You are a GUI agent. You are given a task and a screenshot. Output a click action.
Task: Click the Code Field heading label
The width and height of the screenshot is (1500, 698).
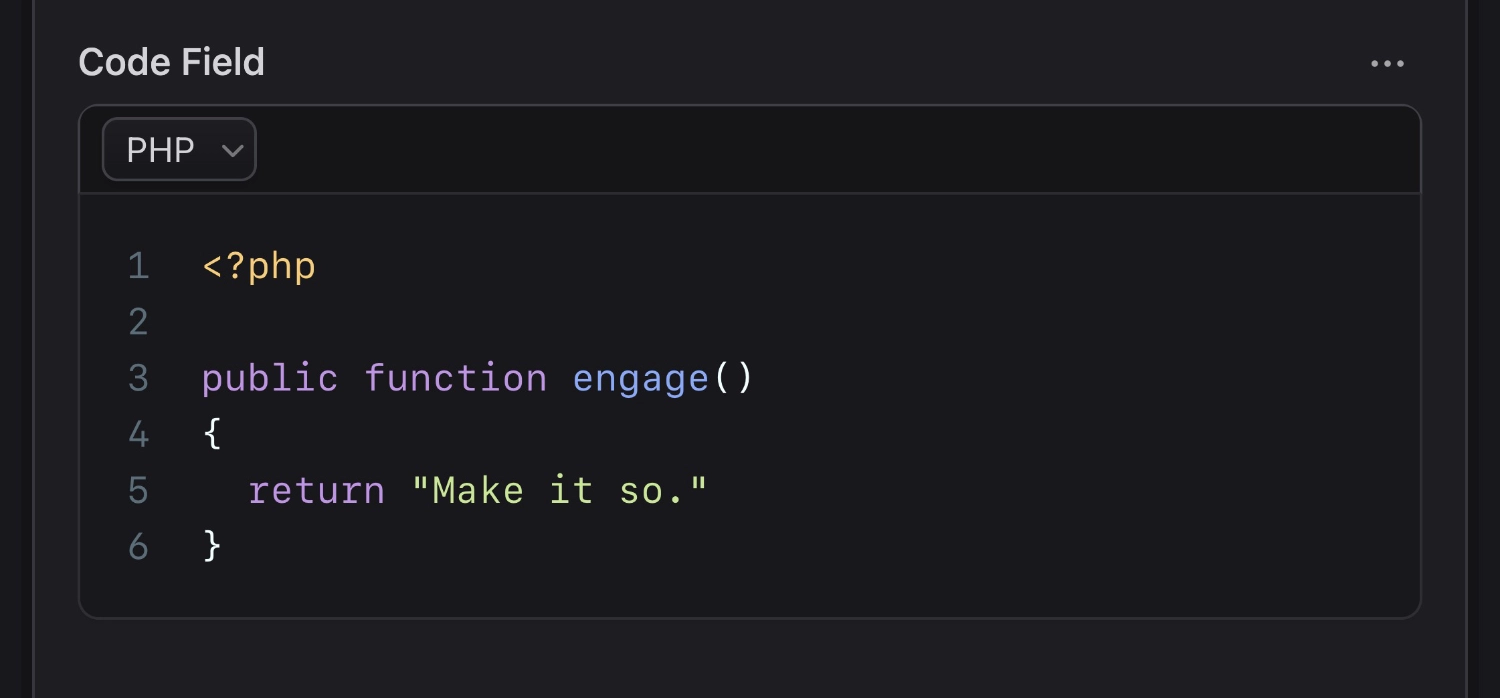tap(171, 61)
